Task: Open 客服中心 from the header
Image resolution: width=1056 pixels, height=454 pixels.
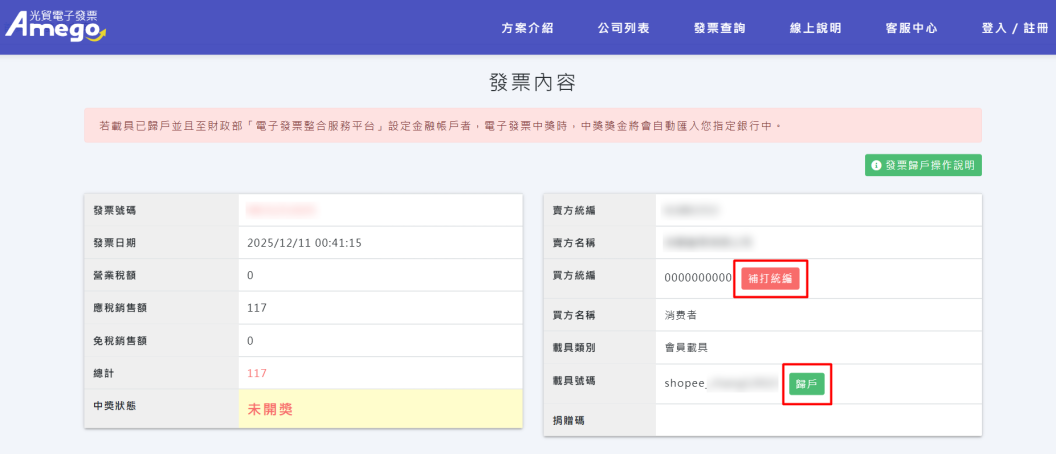Action: (911, 28)
